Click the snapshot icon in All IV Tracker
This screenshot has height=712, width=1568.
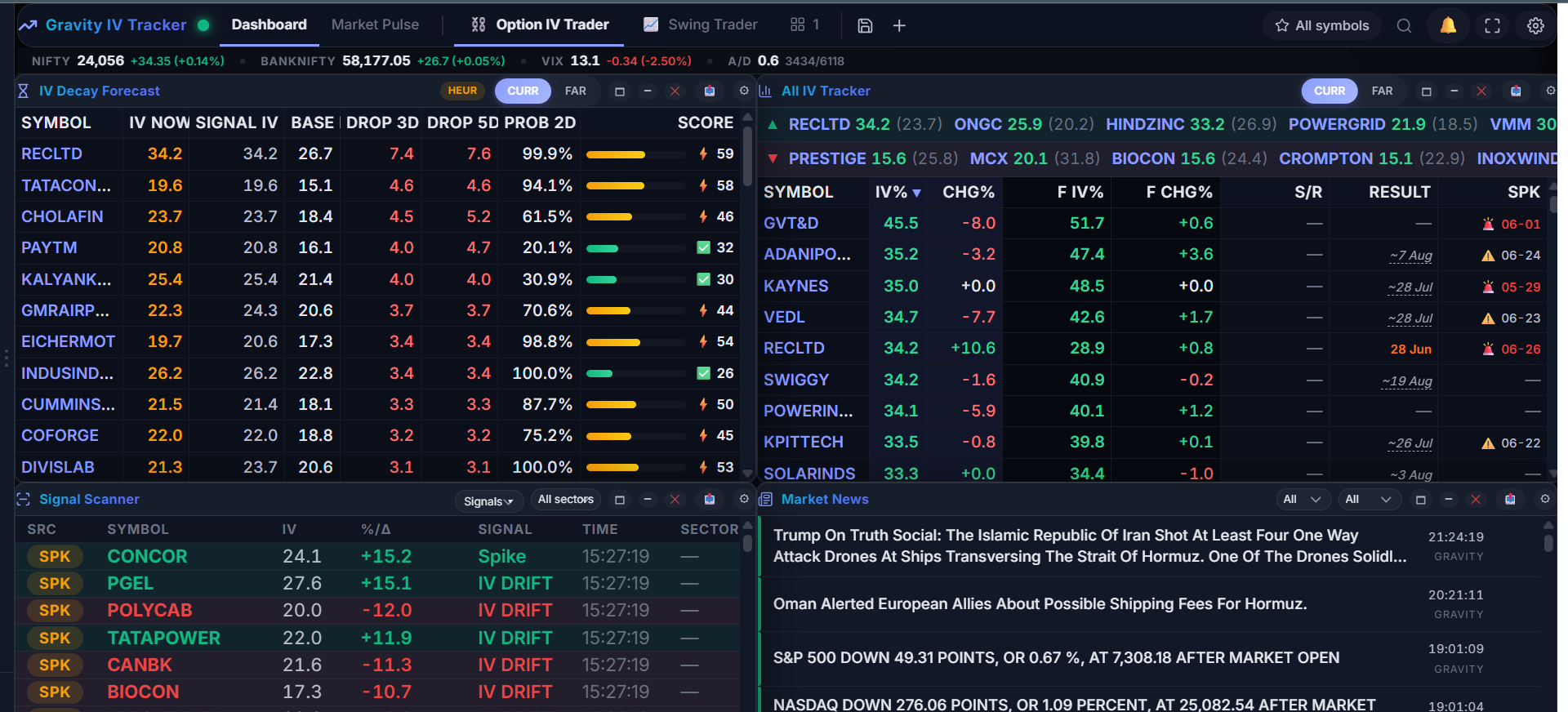pos(1516,91)
